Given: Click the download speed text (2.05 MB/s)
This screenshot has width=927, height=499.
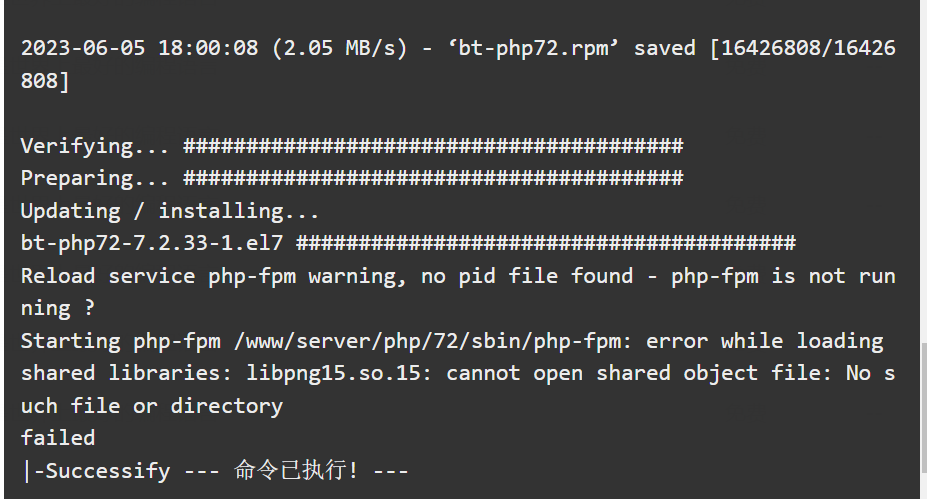Looking at the screenshot, I should (340, 48).
